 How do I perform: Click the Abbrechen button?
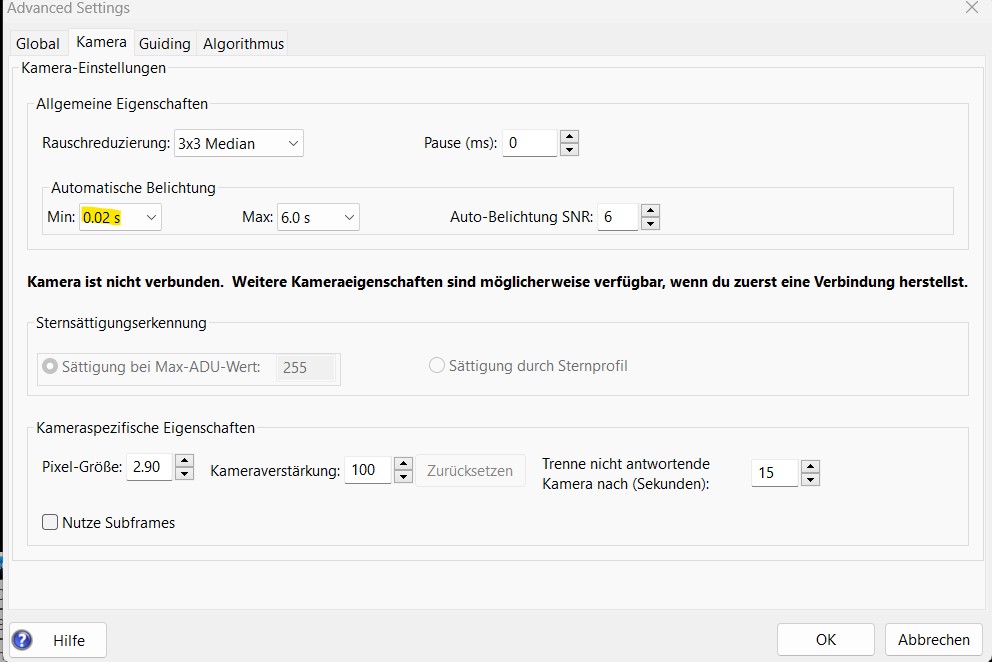pyautogui.click(x=934, y=640)
